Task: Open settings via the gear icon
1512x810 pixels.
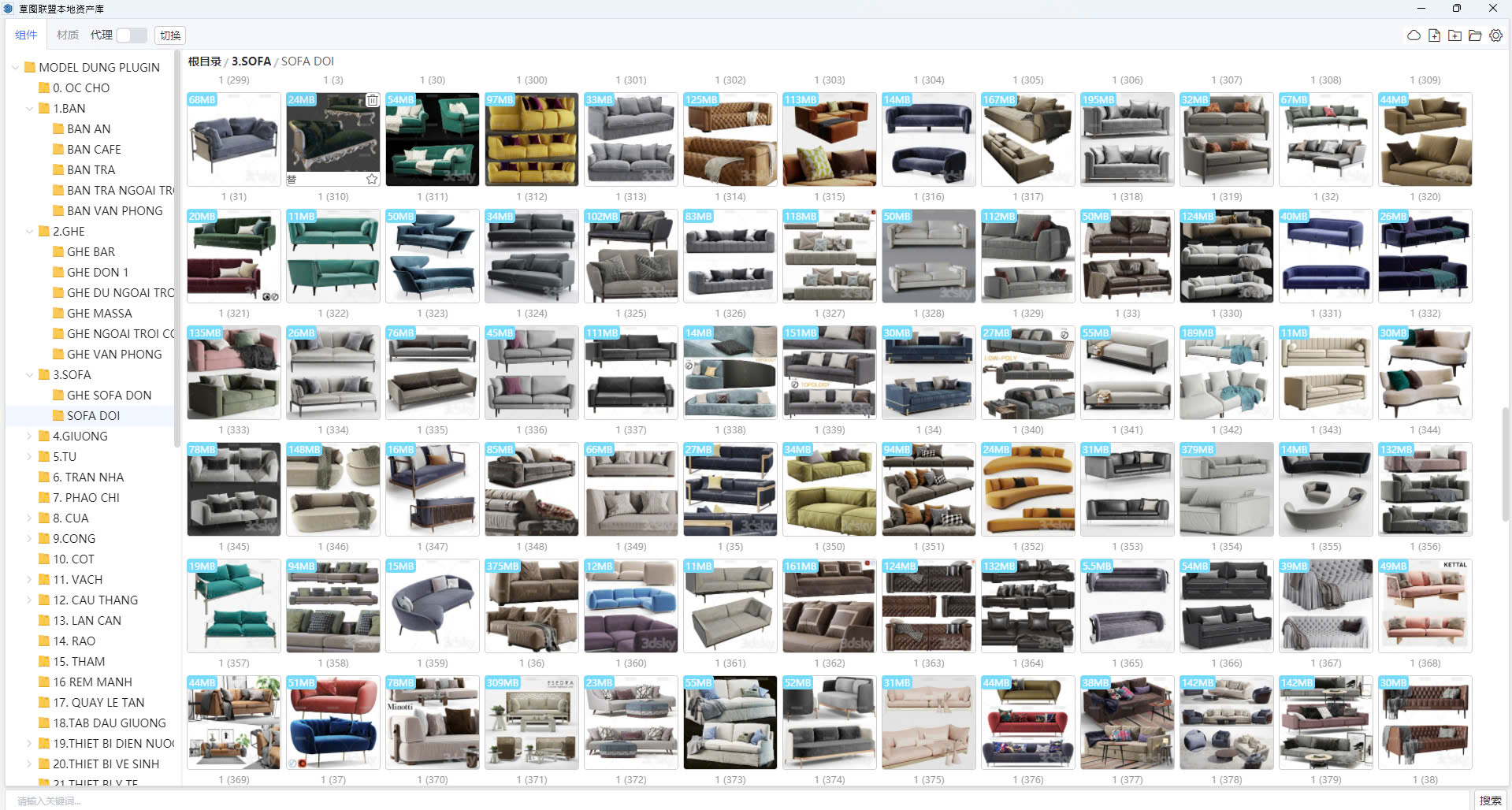Action: tap(1495, 35)
